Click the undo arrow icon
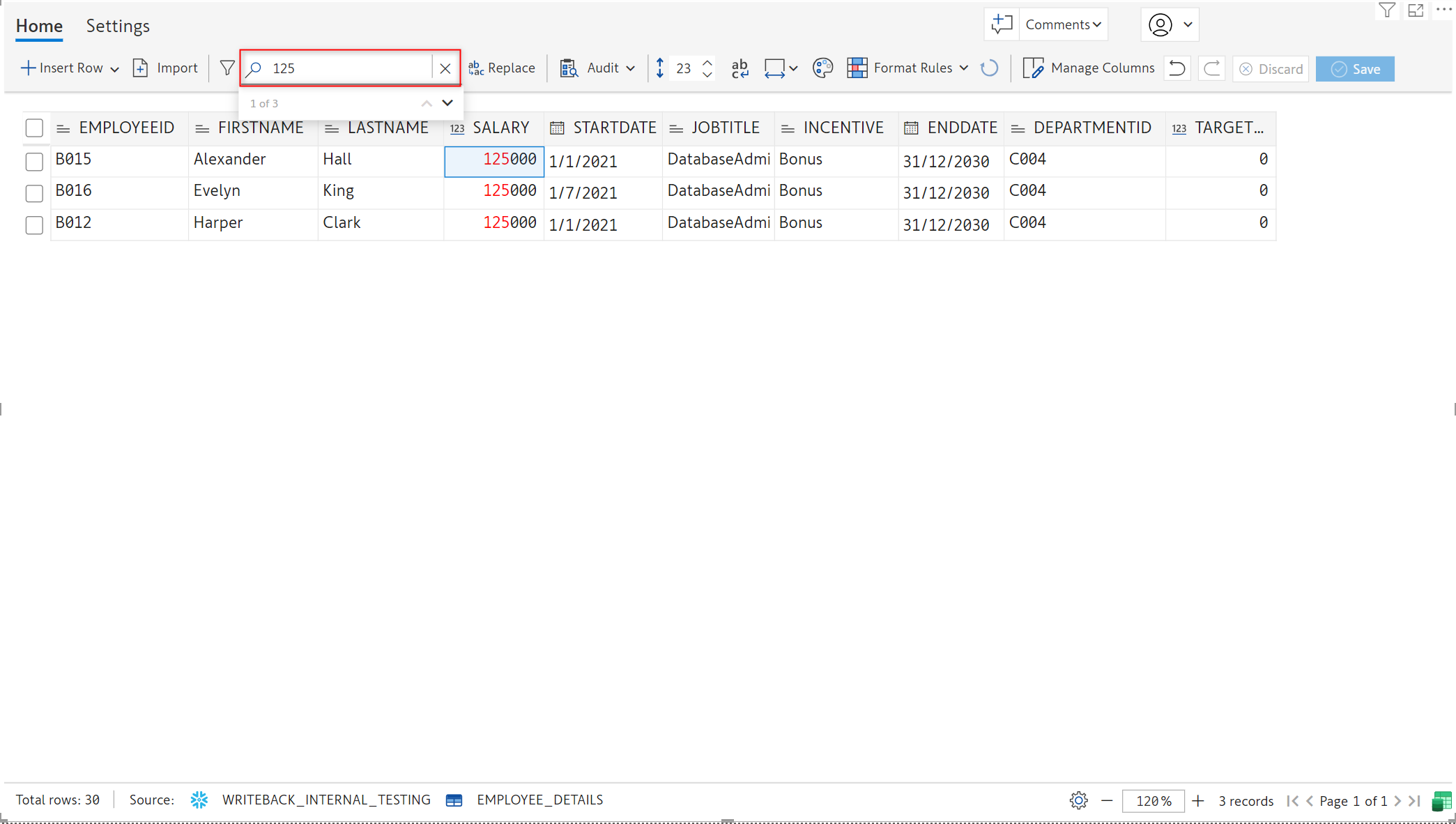This screenshot has width=1456, height=824. (x=1177, y=68)
